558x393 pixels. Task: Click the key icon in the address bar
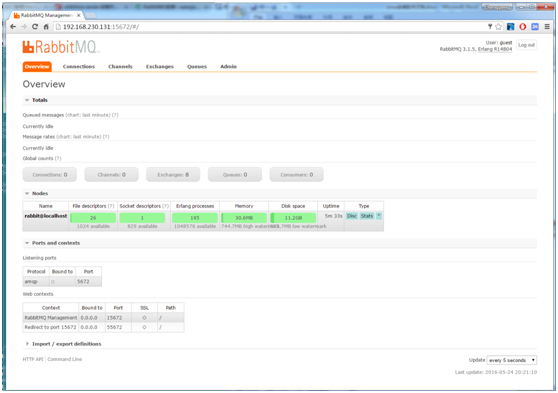490,26
